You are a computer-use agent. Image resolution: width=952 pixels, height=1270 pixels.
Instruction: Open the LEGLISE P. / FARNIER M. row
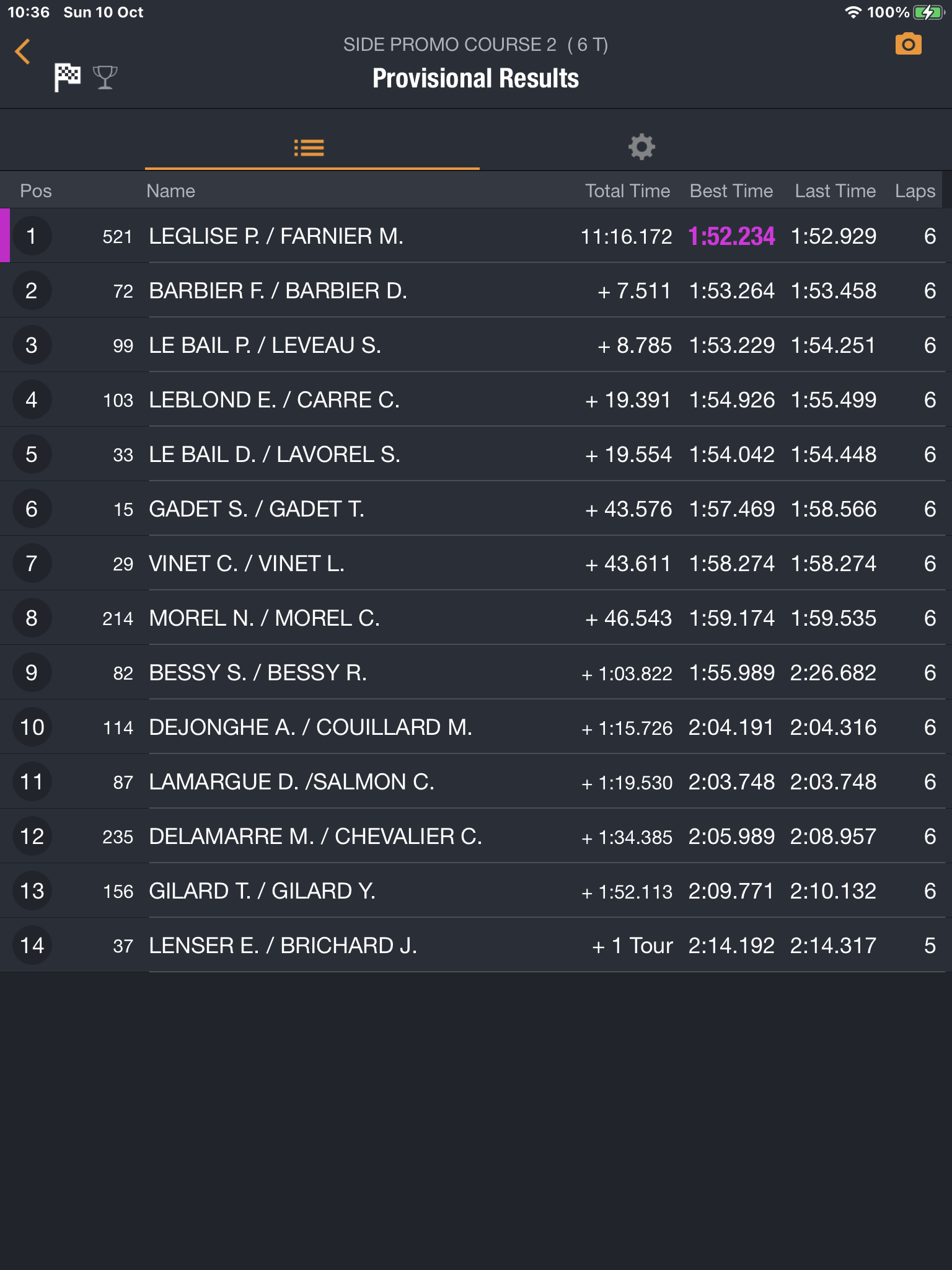tap(476, 236)
